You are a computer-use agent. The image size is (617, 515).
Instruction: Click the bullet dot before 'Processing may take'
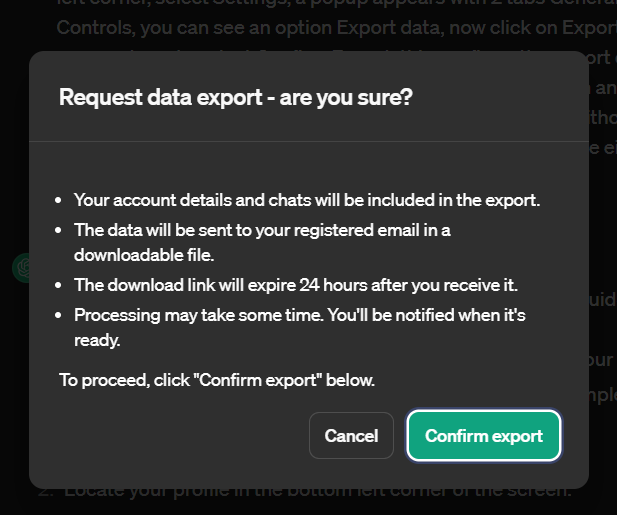click(58, 315)
